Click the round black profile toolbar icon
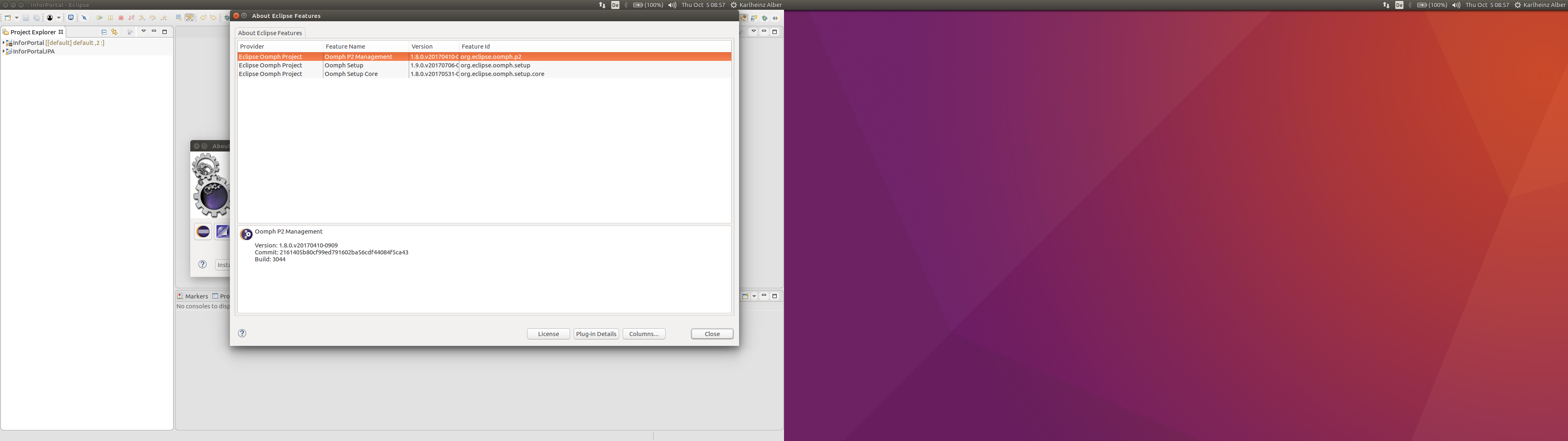Viewport: 1568px width, 441px height. [x=50, y=18]
